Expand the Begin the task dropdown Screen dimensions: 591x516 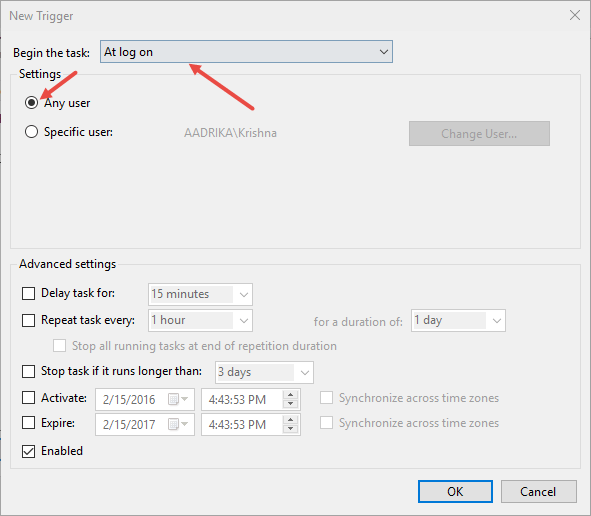tap(246, 52)
